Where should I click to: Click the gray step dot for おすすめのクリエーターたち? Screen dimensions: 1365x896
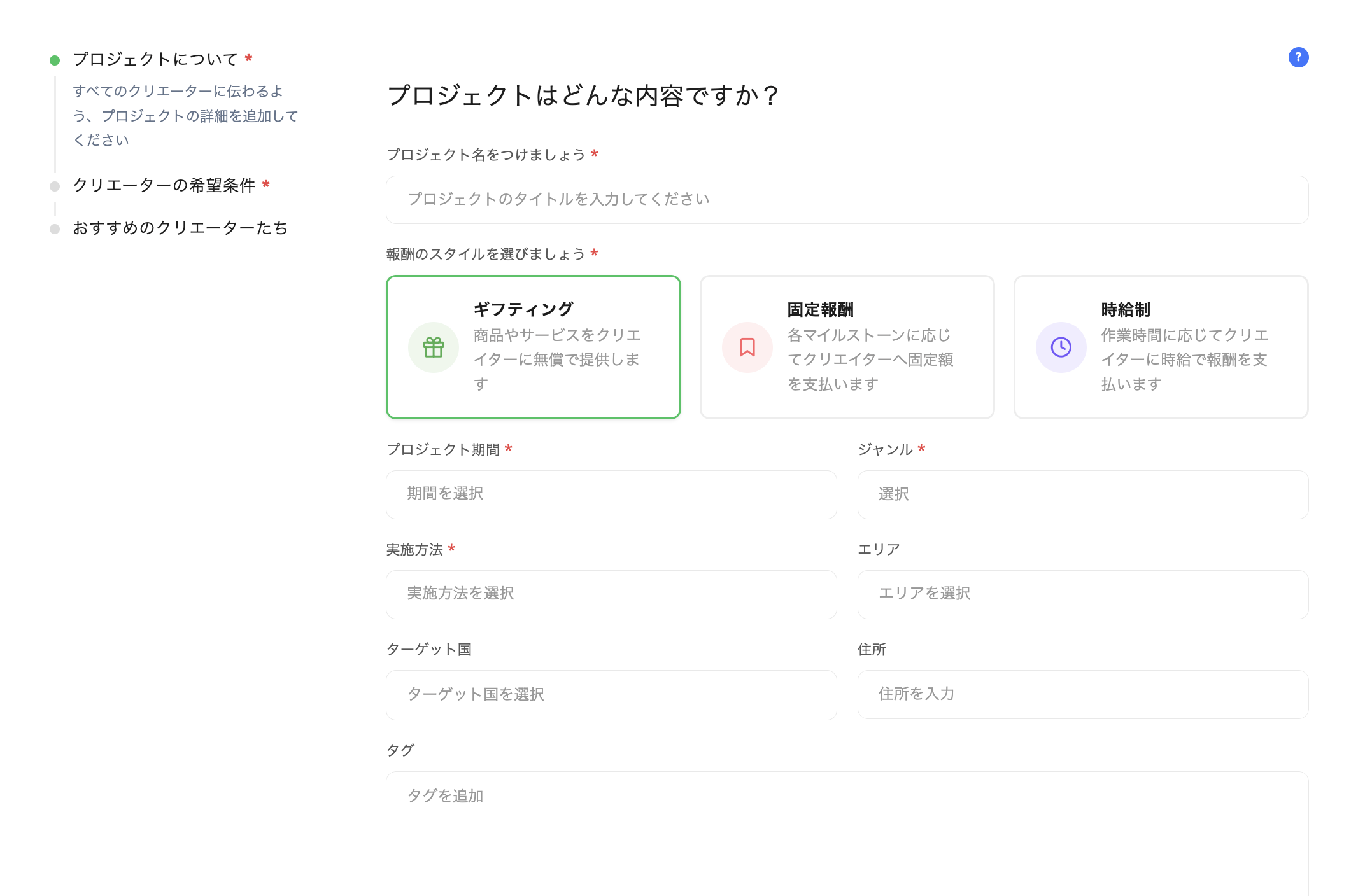click(x=55, y=229)
